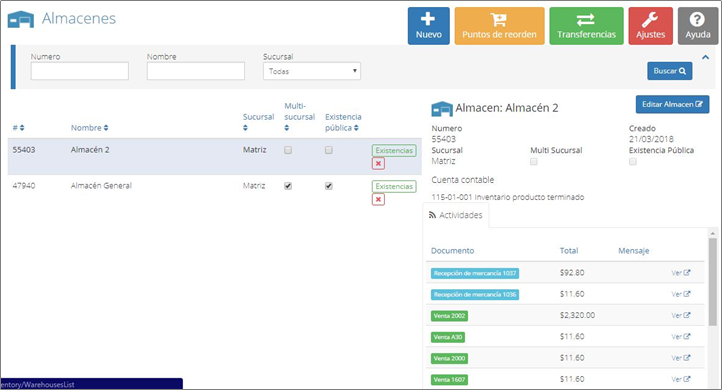Sort by Existencia pública column arrows

(x=356, y=128)
